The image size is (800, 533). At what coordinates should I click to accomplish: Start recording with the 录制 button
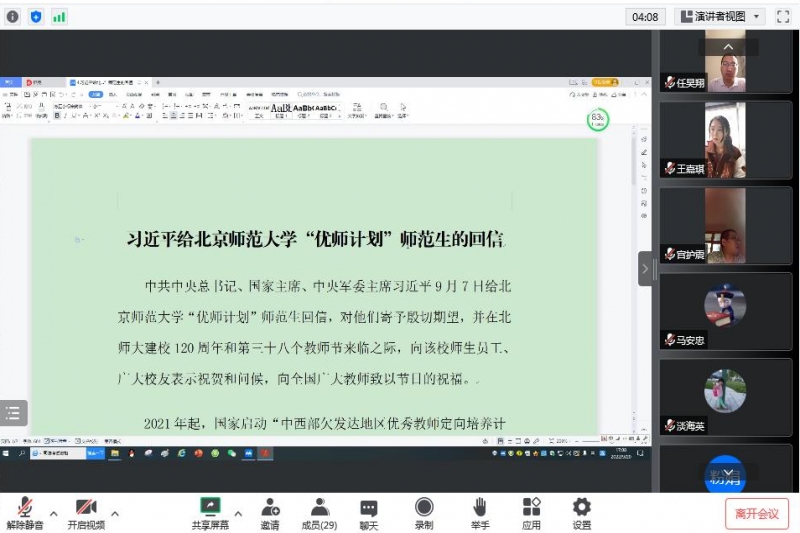pyautogui.click(x=424, y=513)
